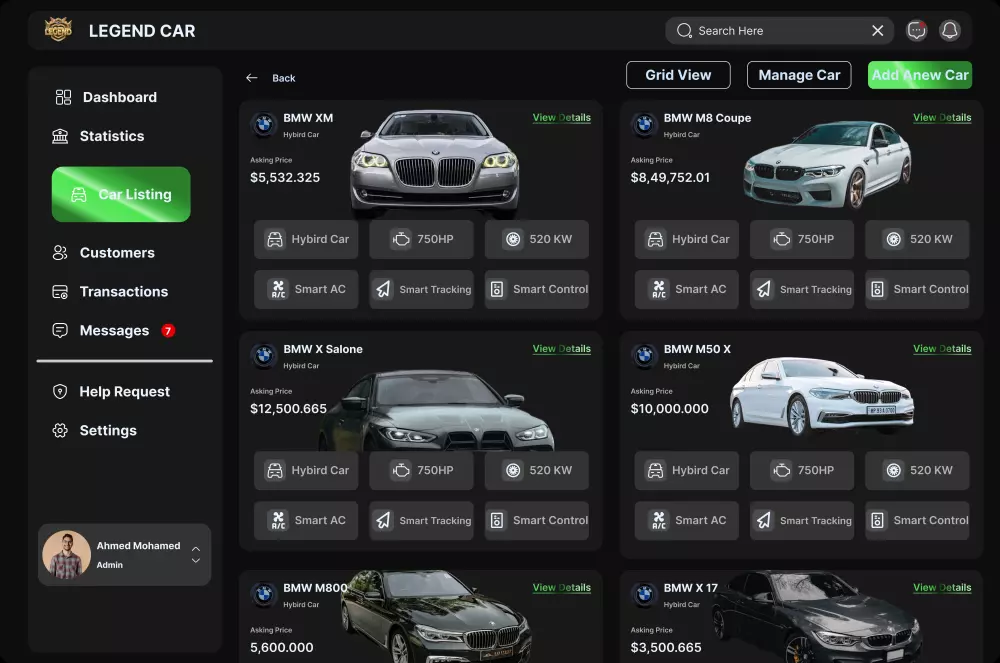Click Smart Tracking chip on BMW XM card

tap(422, 289)
